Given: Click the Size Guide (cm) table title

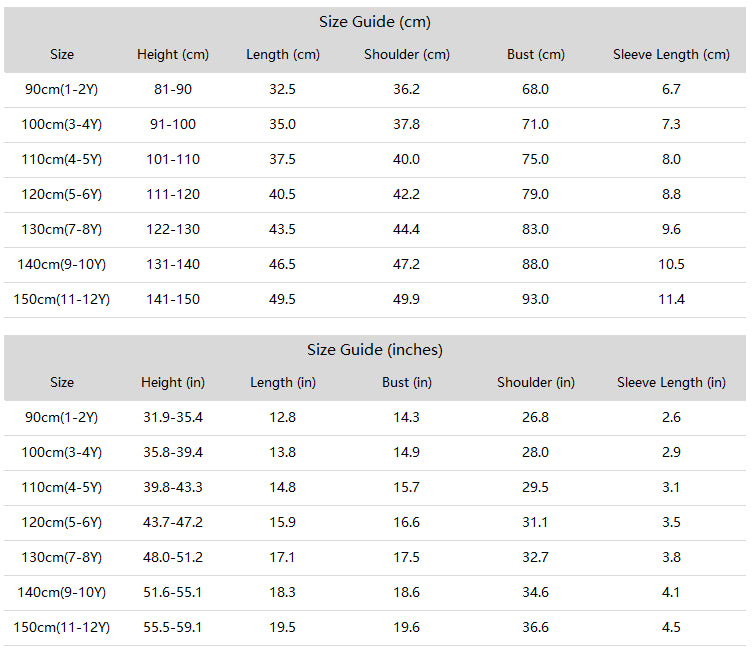Looking at the screenshot, I should point(375,22).
